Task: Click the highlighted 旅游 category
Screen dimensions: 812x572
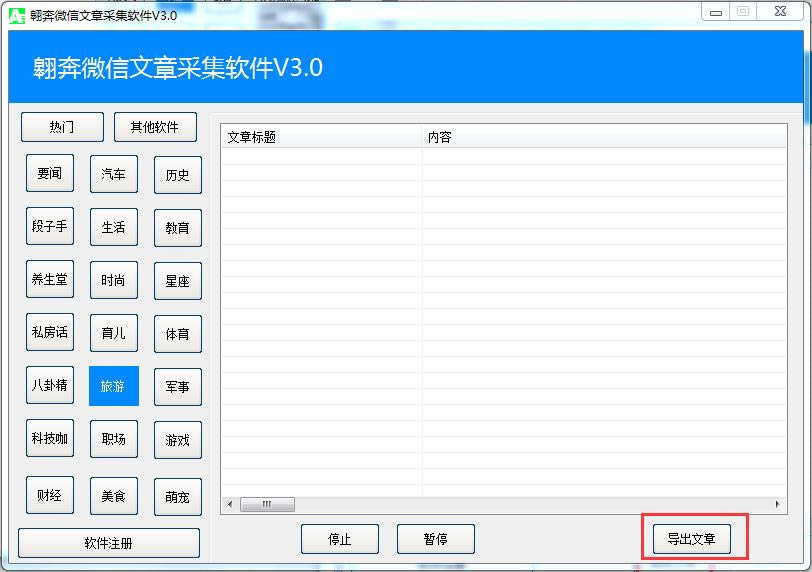Action: click(x=113, y=386)
